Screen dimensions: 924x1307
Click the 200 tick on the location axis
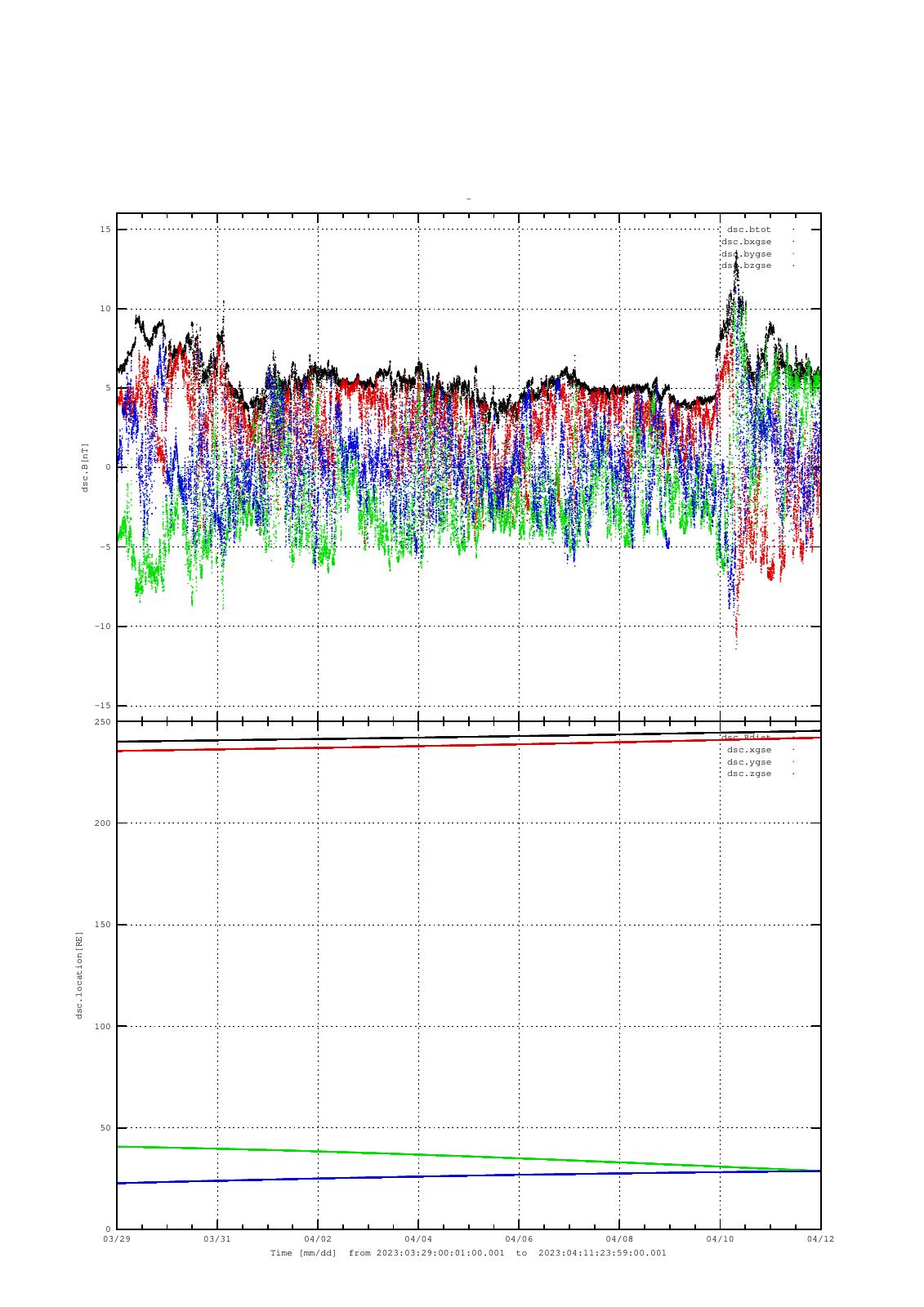(x=102, y=823)
